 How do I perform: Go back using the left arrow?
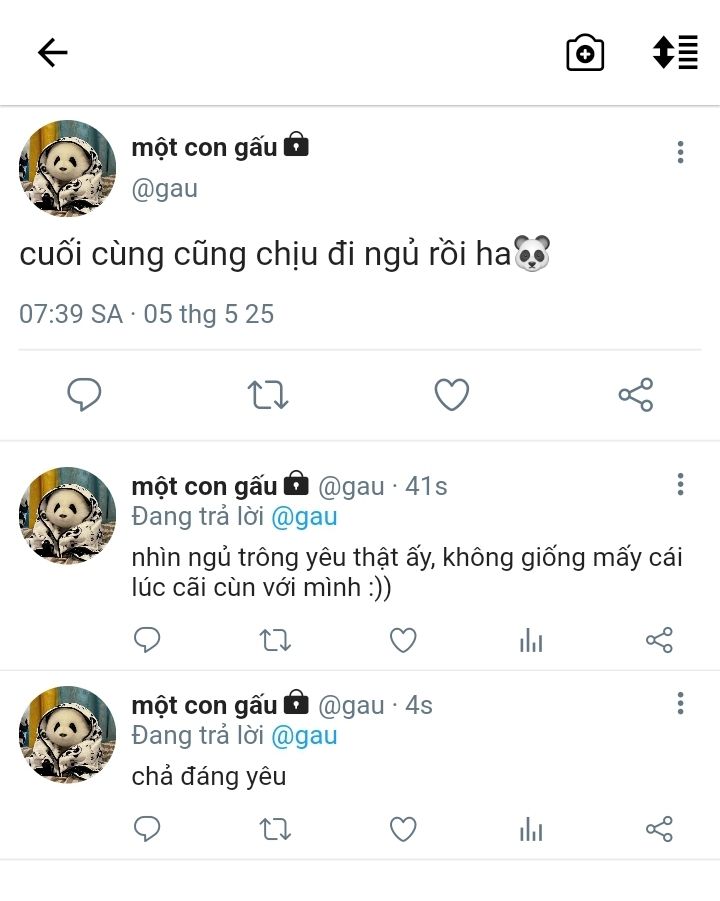click(53, 53)
